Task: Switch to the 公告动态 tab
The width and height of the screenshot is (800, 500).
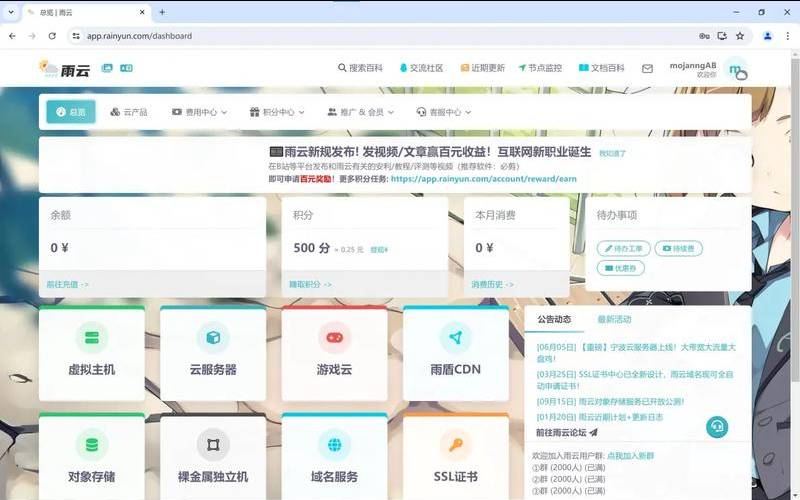Action: pos(554,319)
